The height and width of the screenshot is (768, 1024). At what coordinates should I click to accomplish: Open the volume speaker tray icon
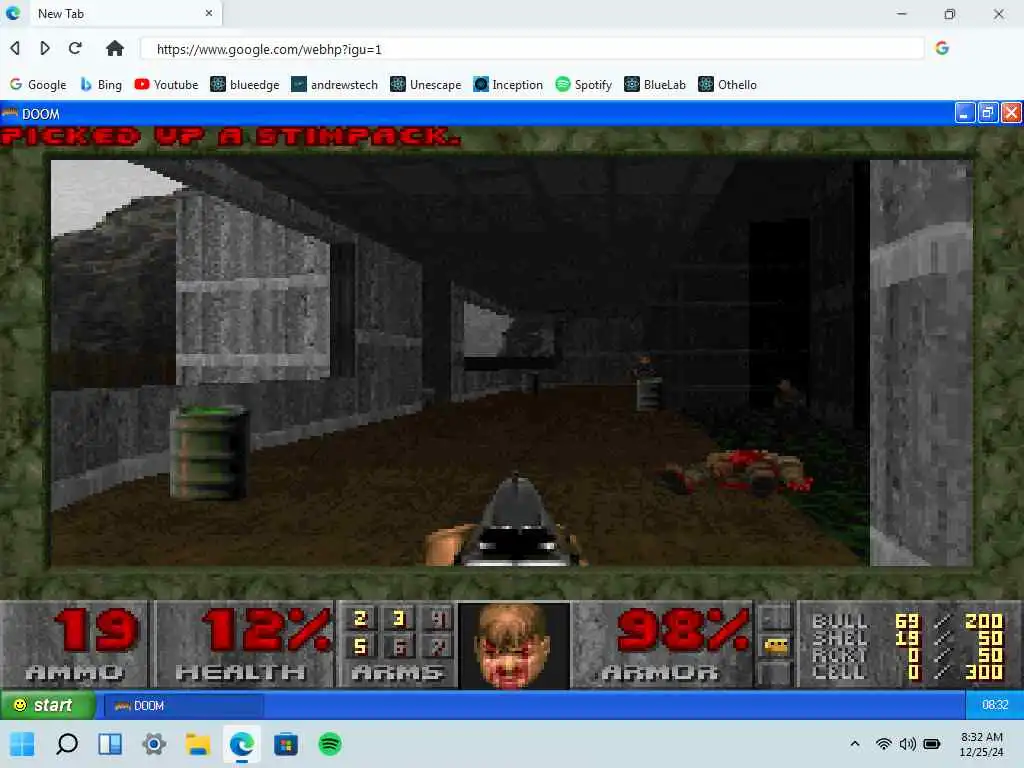click(x=908, y=744)
